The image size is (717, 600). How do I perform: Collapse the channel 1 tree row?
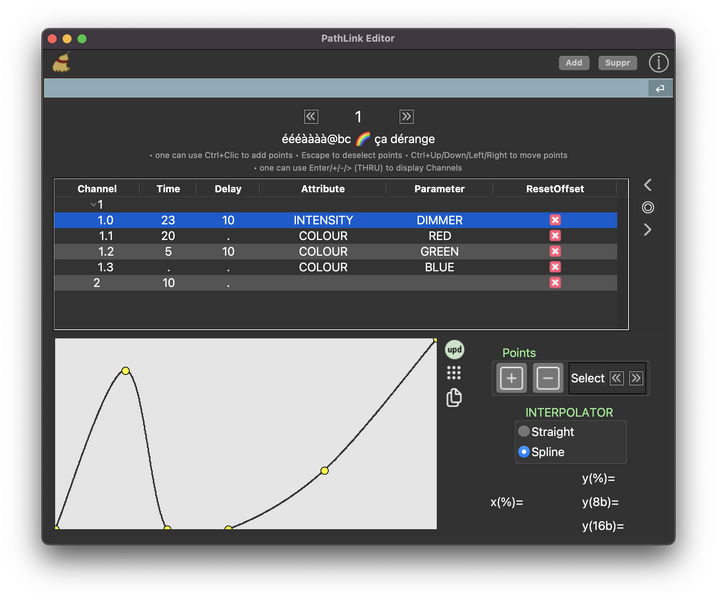[91, 205]
